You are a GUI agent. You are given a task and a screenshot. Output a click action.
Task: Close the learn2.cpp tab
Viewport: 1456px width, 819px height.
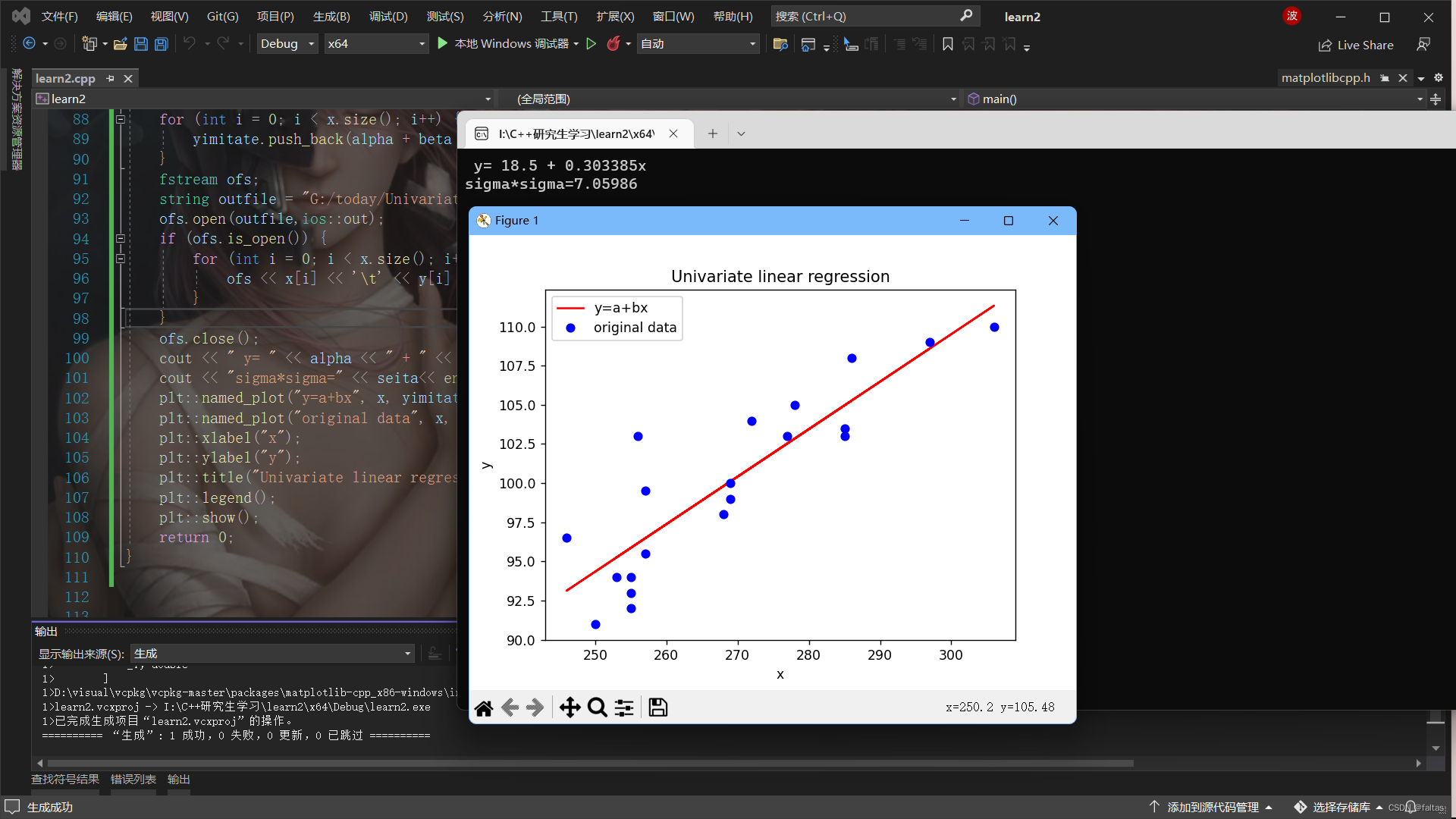coord(128,78)
